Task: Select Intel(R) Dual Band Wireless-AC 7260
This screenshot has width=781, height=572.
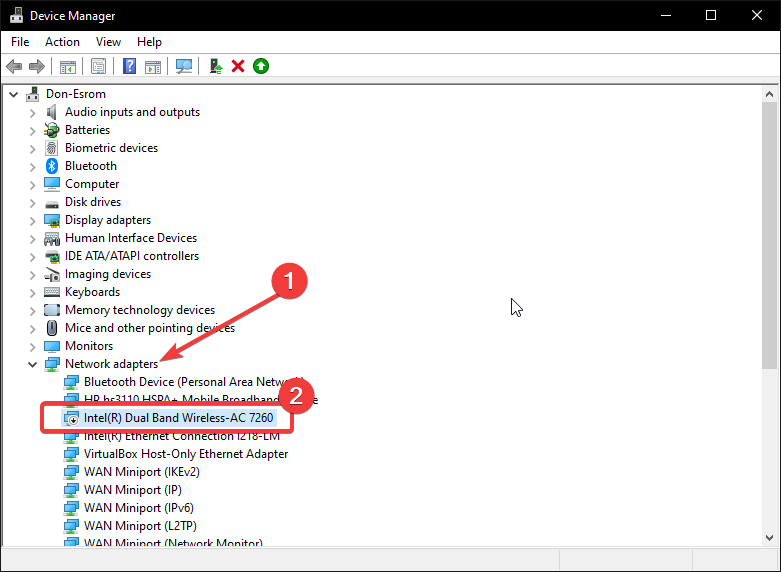Action: click(x=178, y=418)
